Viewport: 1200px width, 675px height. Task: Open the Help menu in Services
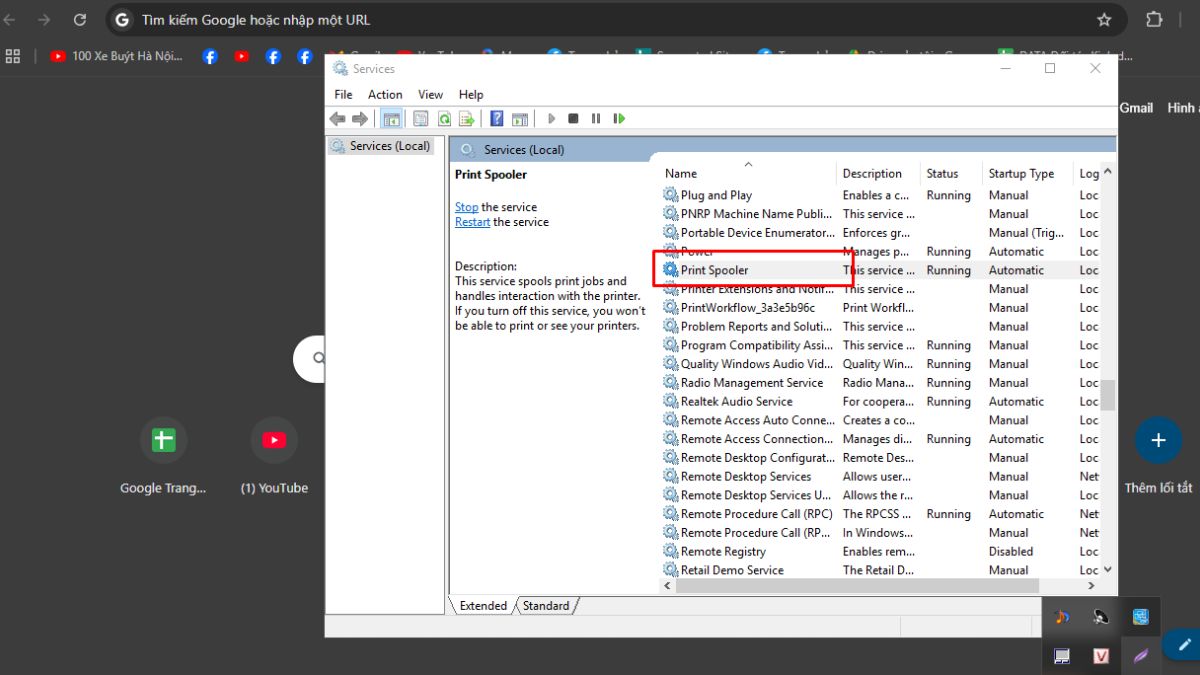click(x=471, y=94)
